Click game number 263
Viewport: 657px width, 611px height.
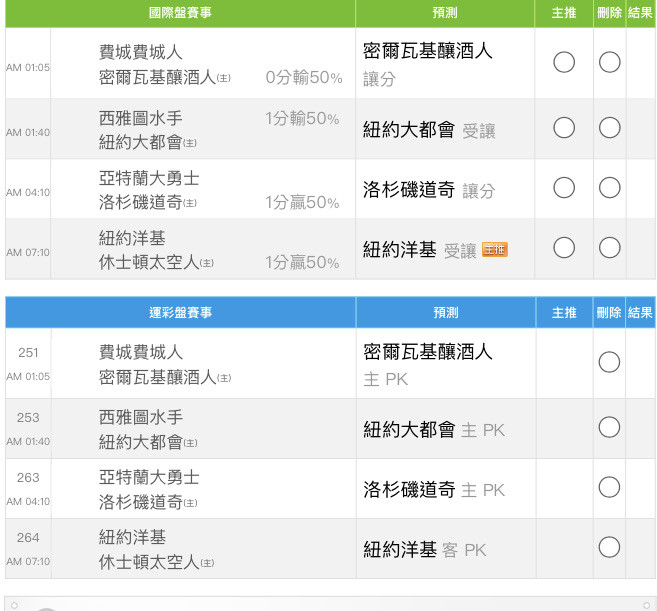[x=28, y=478]
